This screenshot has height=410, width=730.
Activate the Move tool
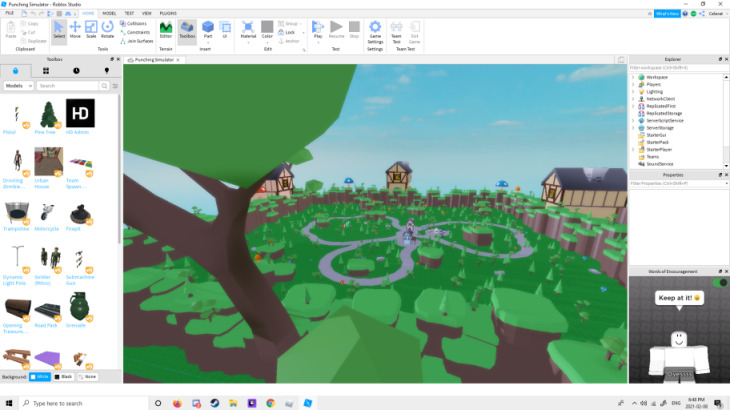[x=75, y=30]
